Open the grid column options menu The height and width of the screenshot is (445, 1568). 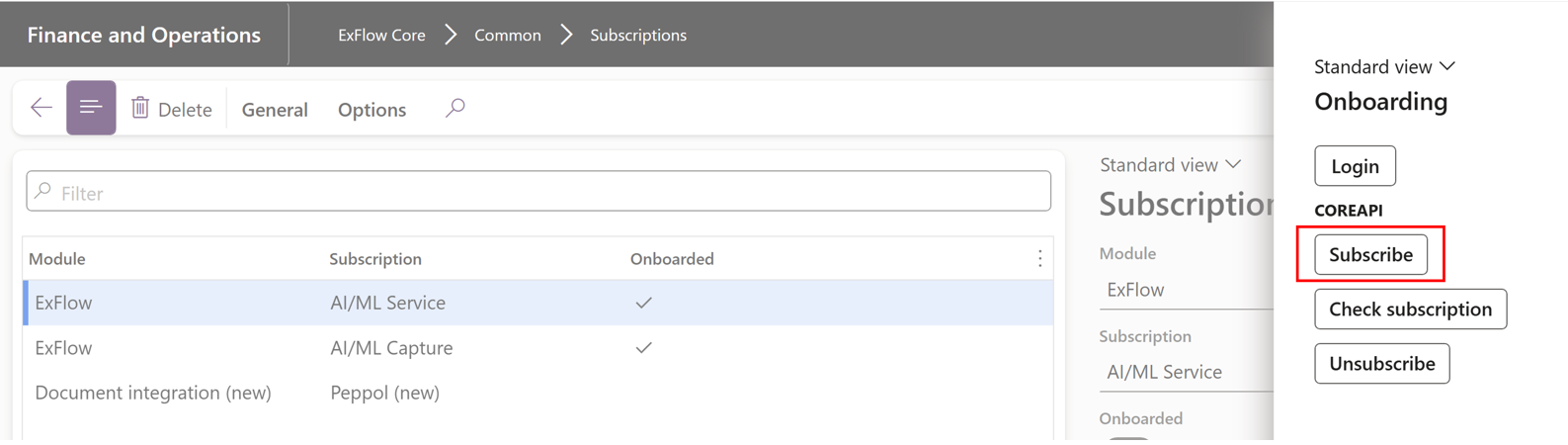(x=1039, y=259)
